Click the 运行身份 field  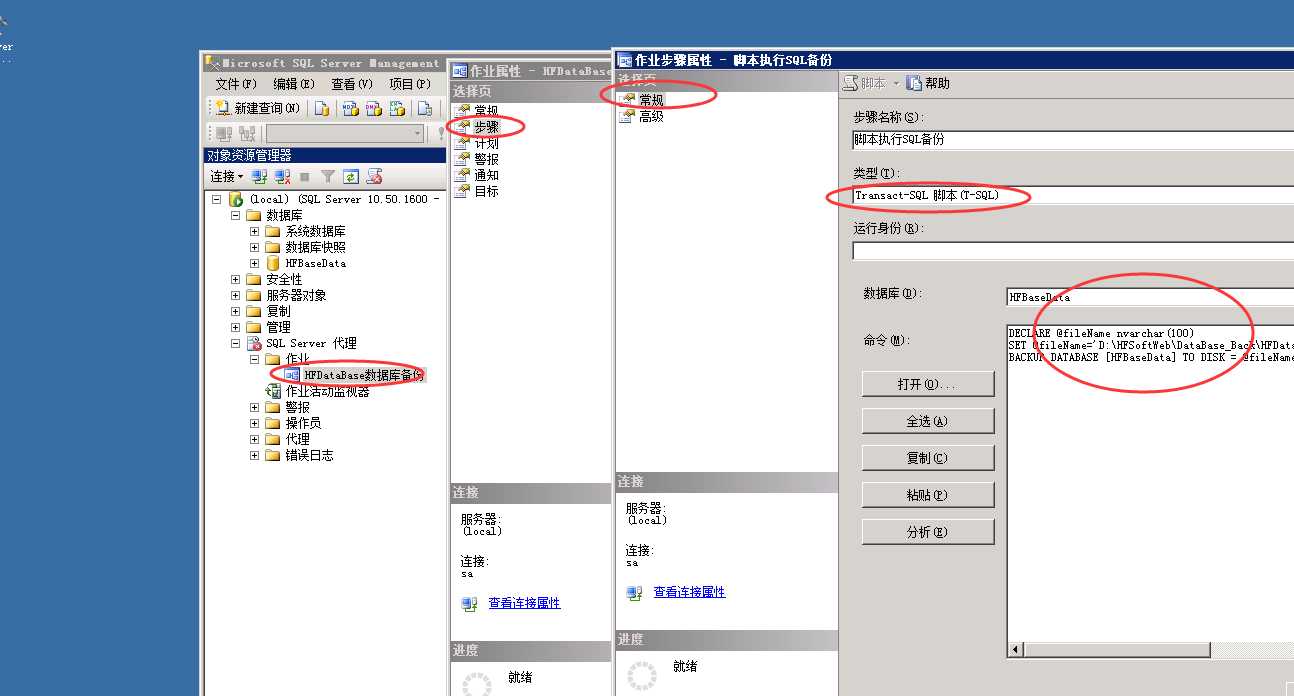(1073, 251)
